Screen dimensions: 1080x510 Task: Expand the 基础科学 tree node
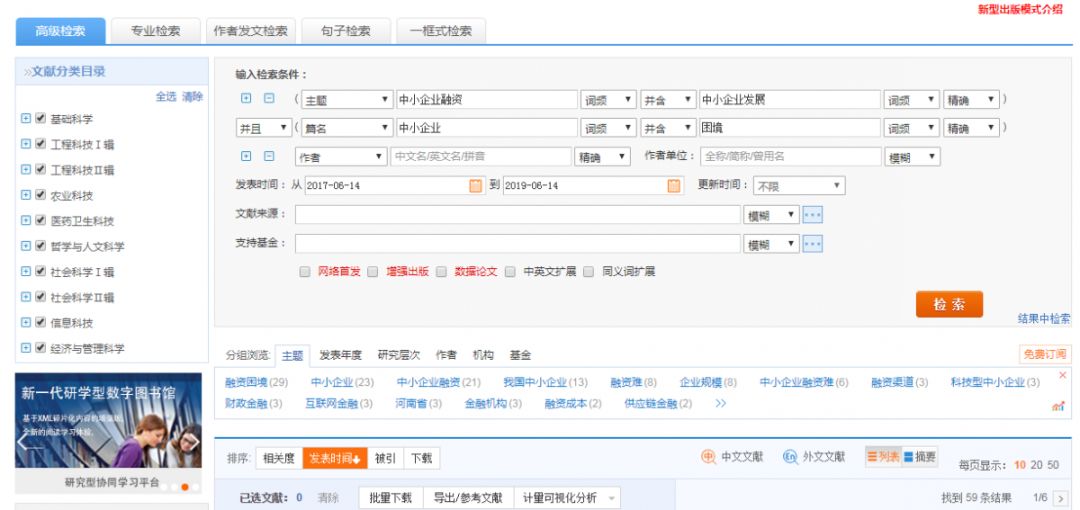click(25, 119)
